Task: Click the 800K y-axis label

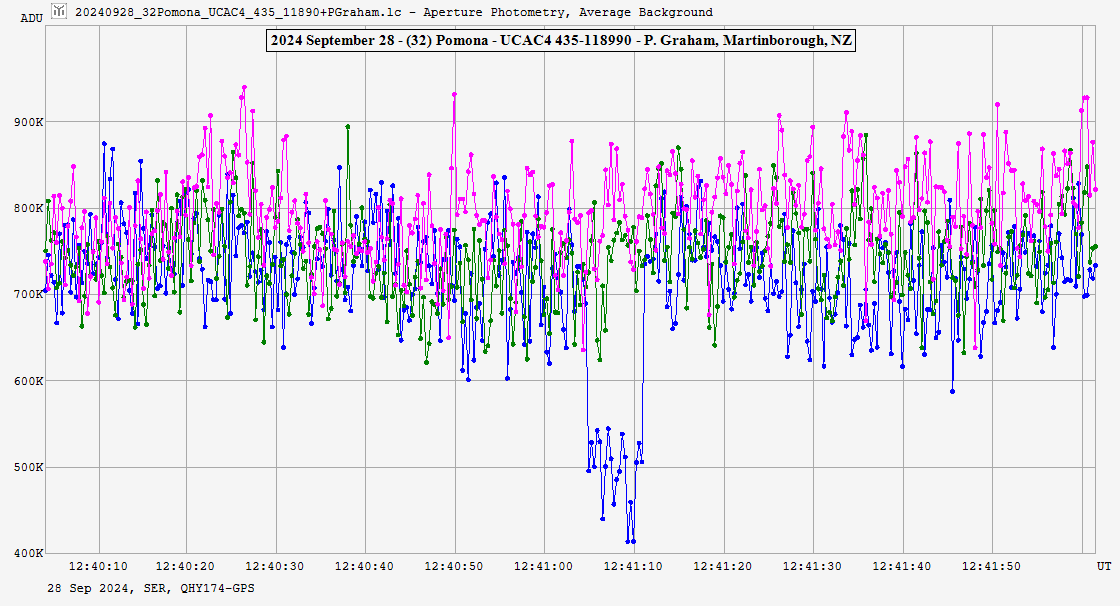Action: (29, 209)
